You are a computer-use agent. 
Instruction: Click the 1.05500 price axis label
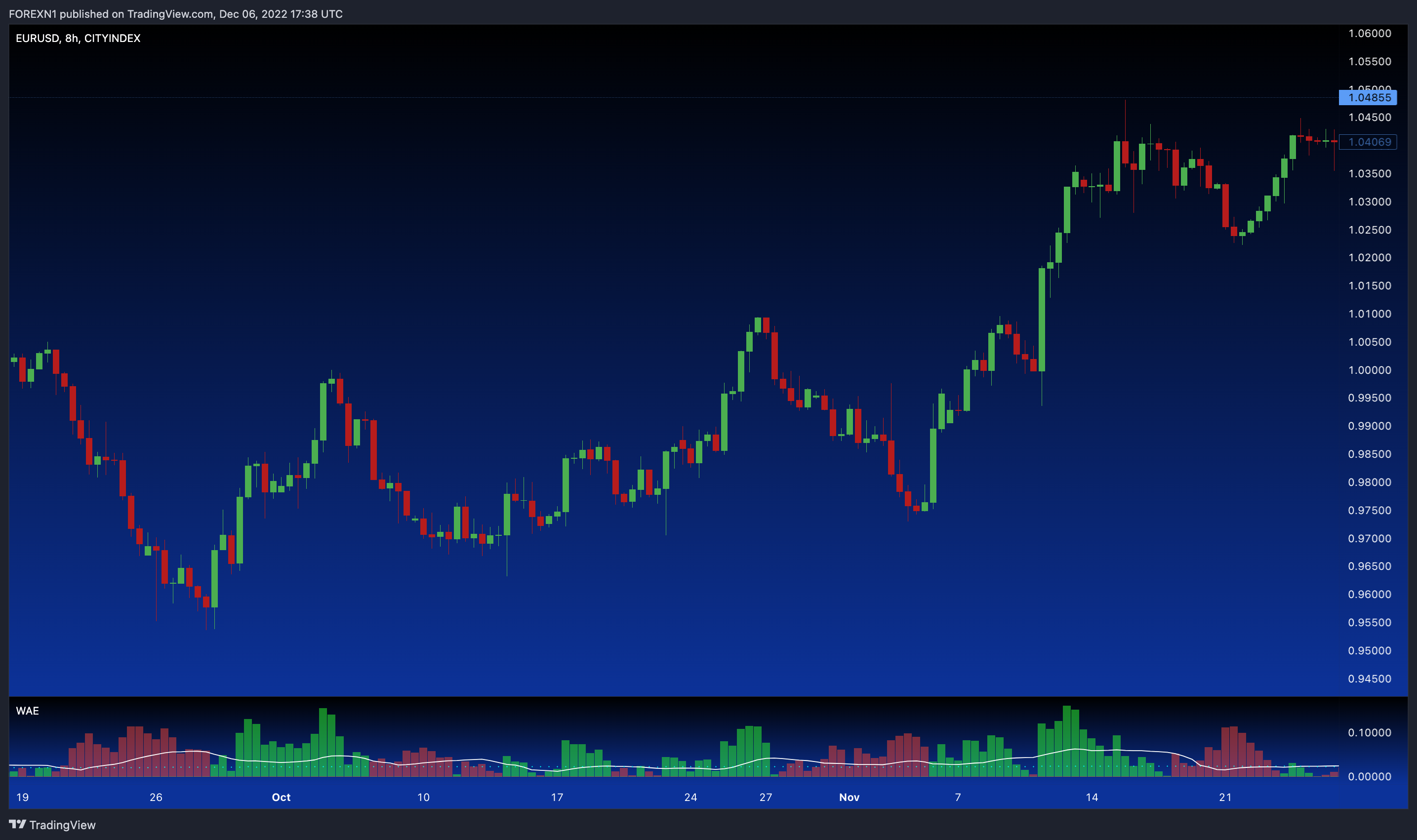pyautogui.click(x=1370, y=61)
